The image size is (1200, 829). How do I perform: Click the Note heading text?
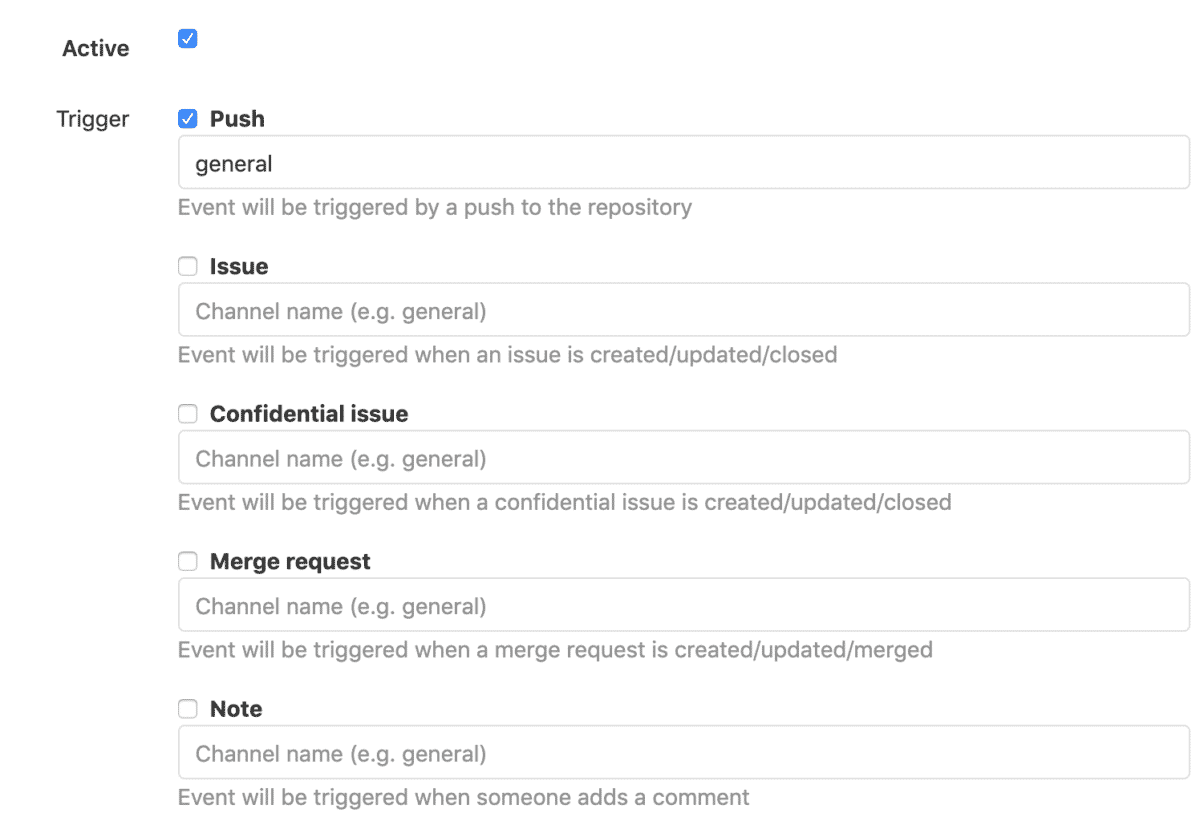pyautogui.click(x=236, y=708)
